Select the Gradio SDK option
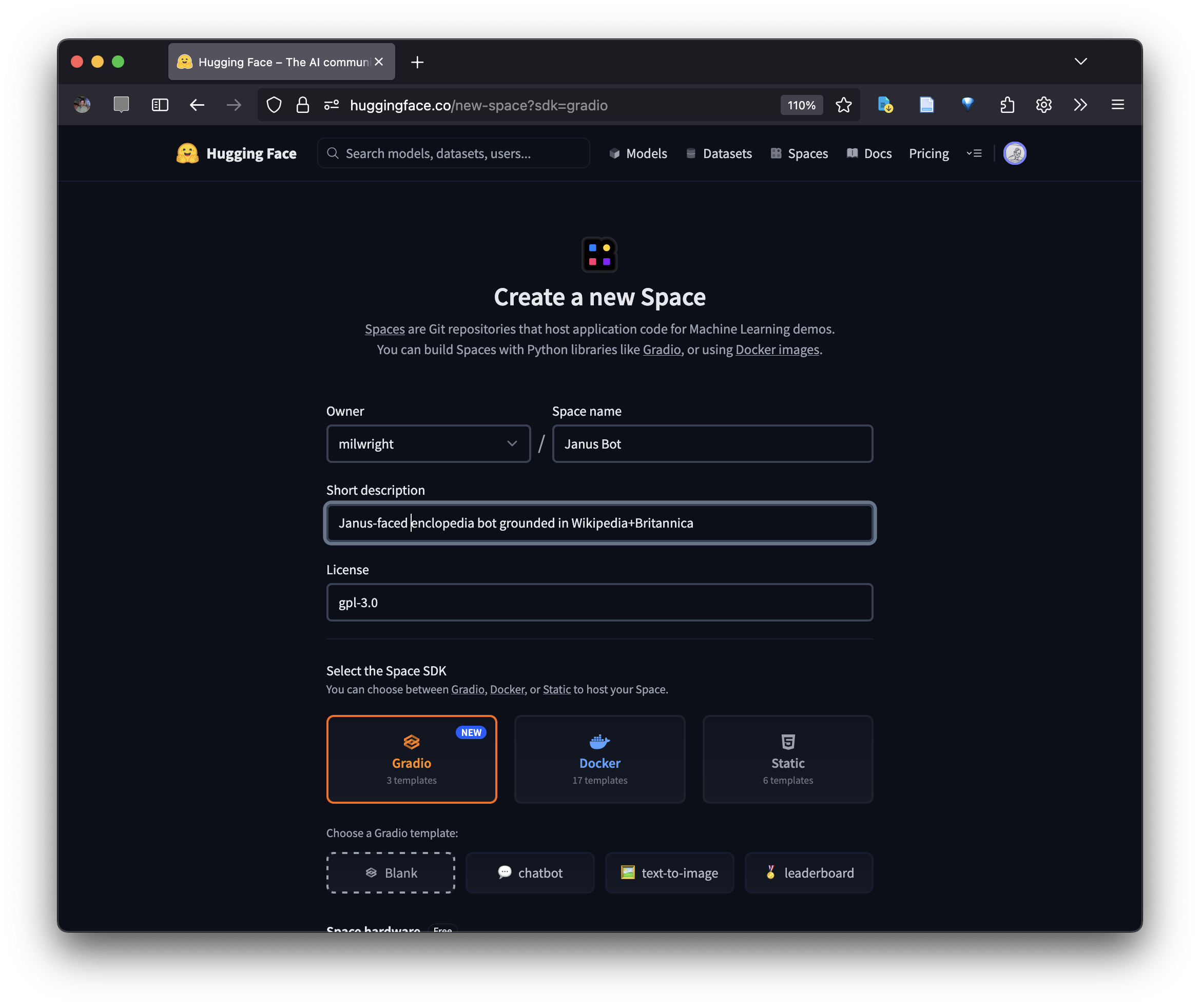Viewport: 1200px width, 1008px height. coord(412,759)
